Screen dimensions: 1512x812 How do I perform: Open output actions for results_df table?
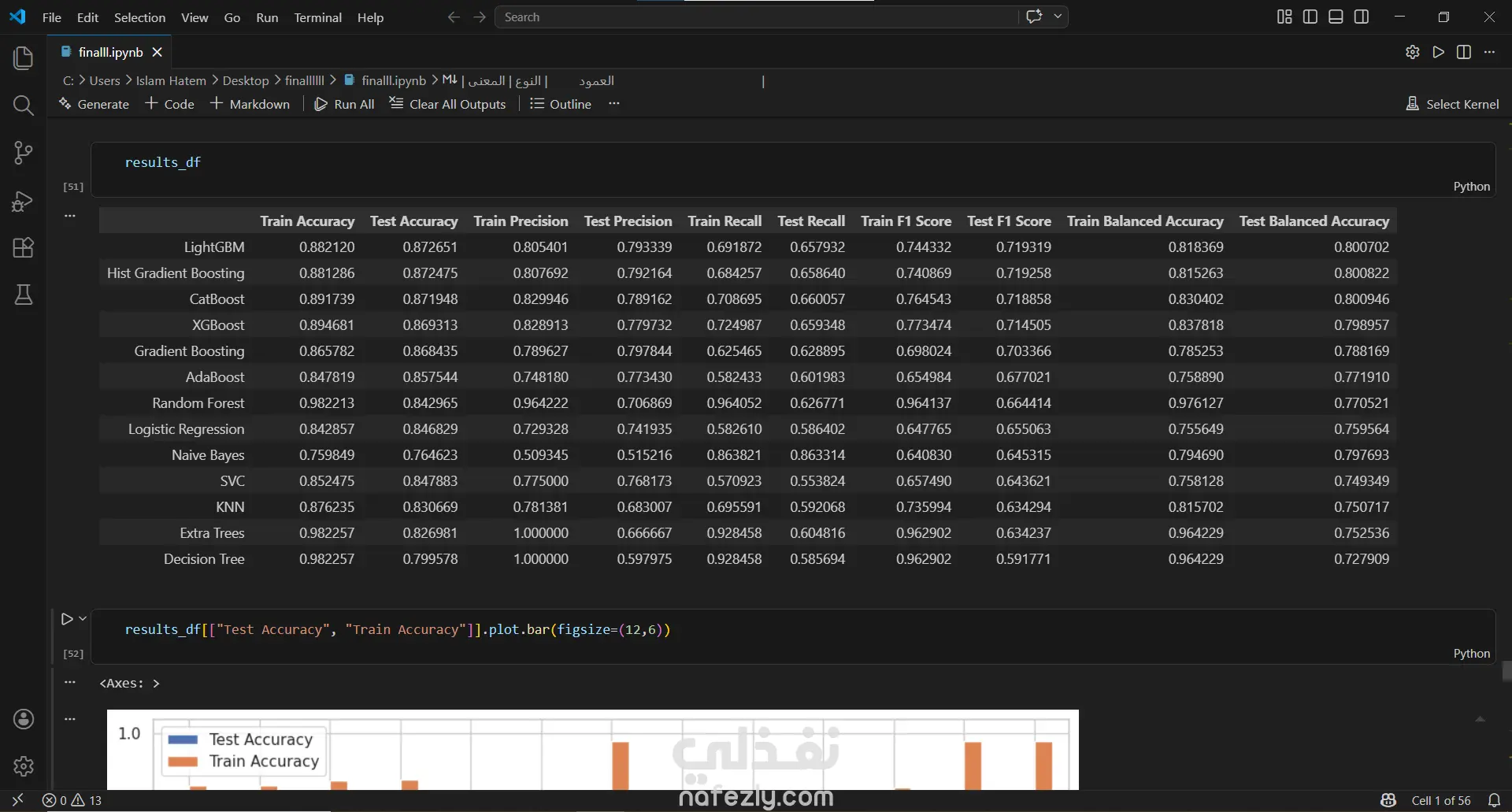pyautogui.click(x=70, y=215)
